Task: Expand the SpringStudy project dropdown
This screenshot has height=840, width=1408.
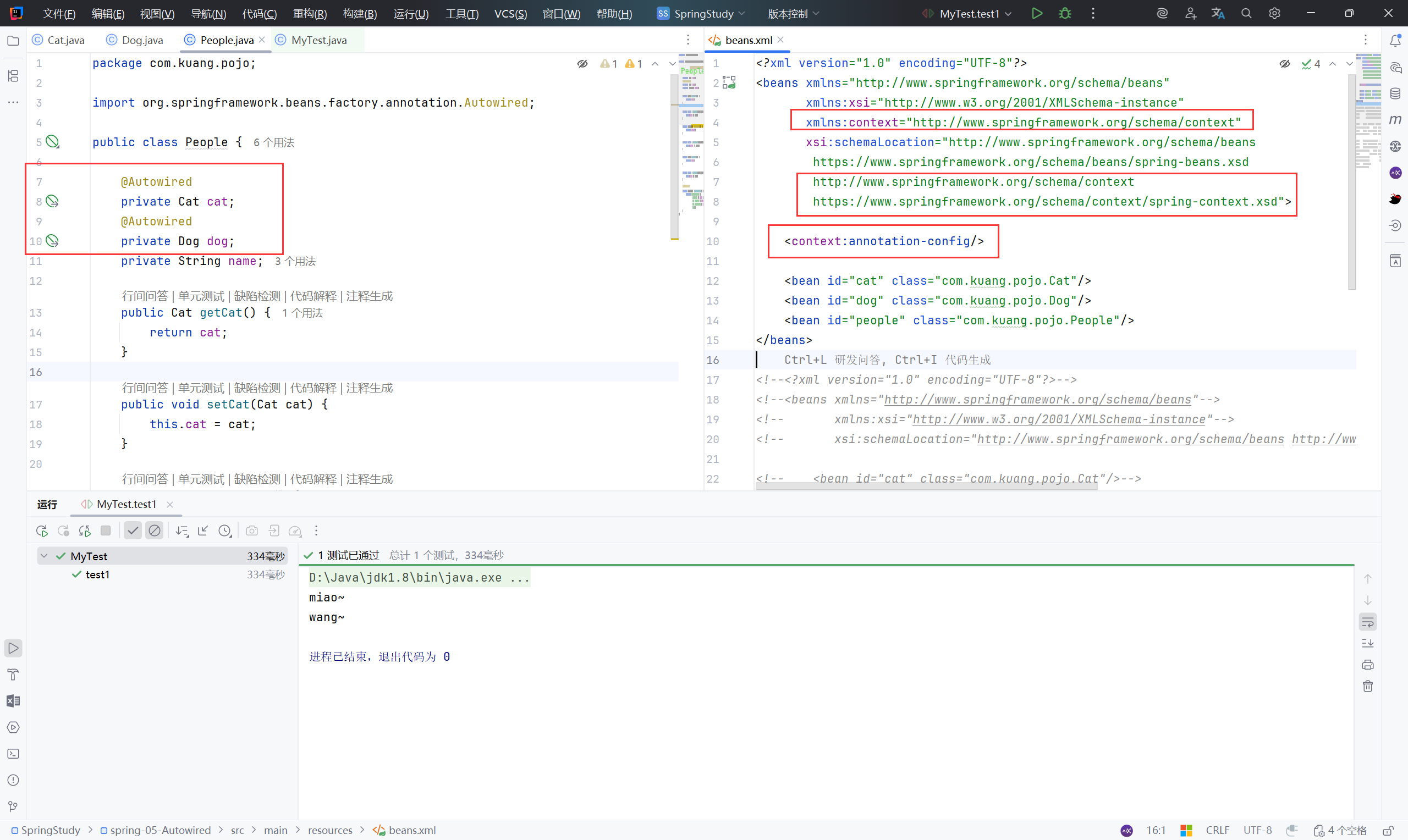Action: 703,14
